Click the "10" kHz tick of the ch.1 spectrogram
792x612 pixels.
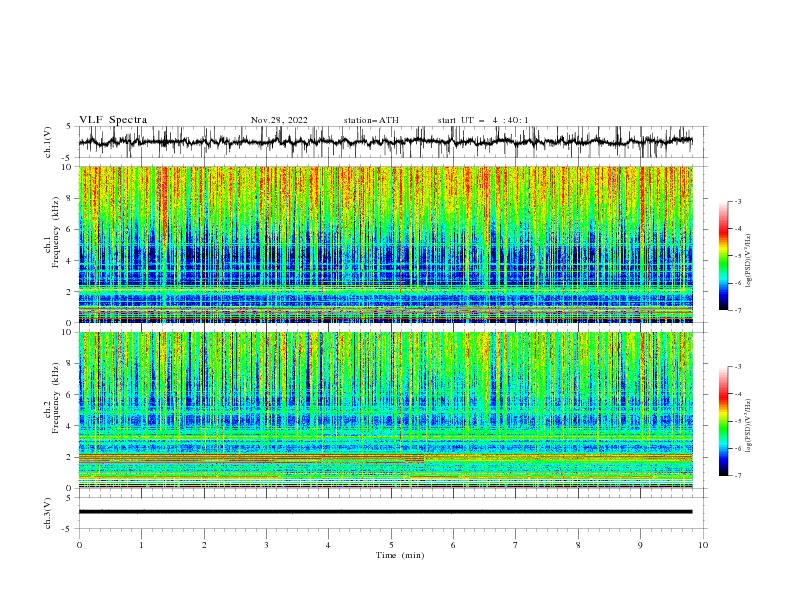pyautogui.click(x=69, y=167)
